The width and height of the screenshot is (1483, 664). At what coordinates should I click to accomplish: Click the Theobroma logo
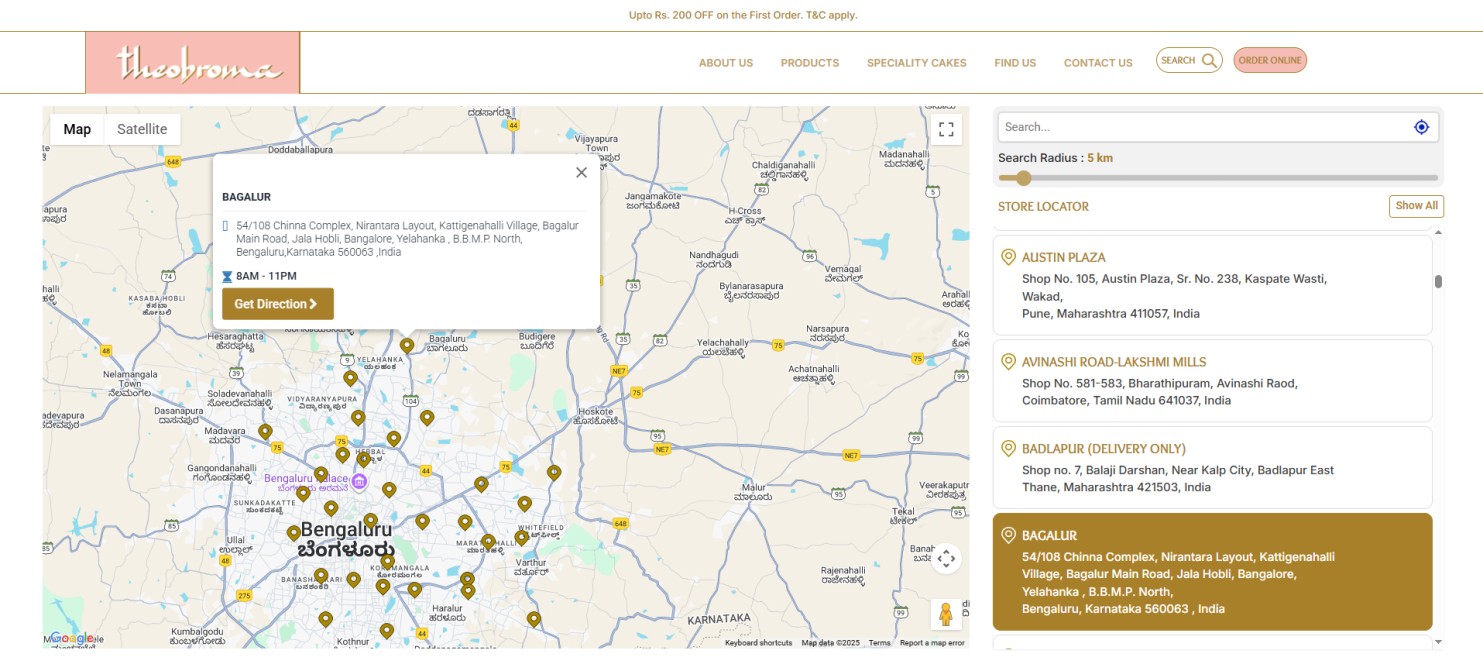[193, 61]
